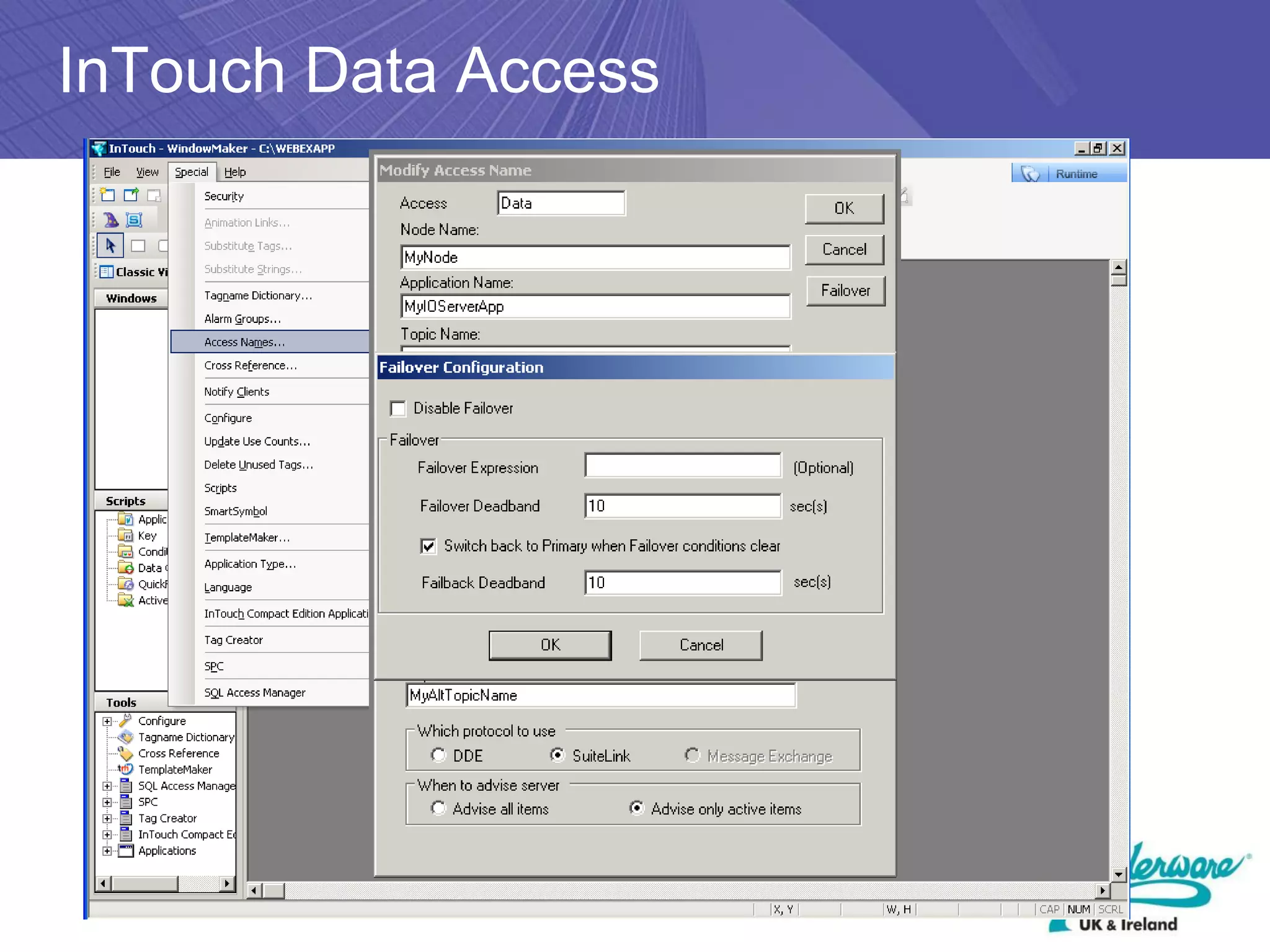Expand the SQL Access Manager tree node
The height and width of the screenshot is (952, 1270).
[x=107, y=786]
